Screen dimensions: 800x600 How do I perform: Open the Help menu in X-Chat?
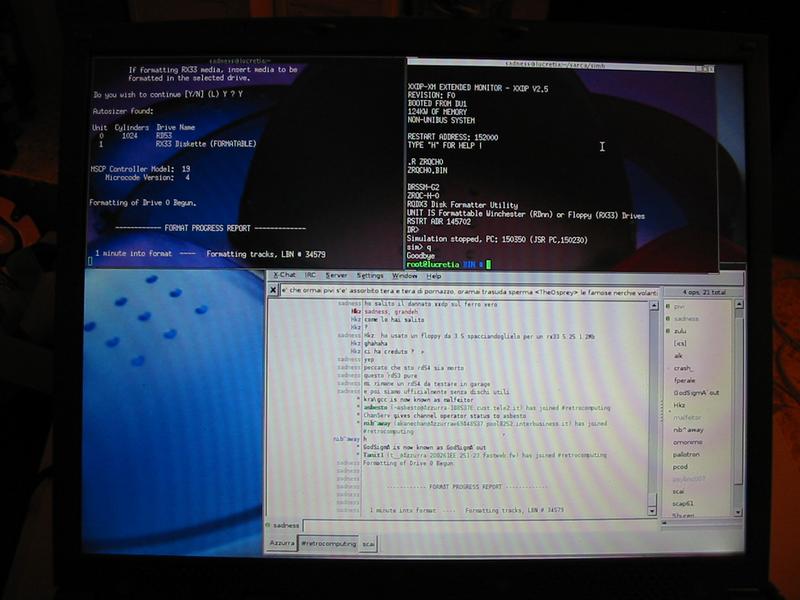(x=434, y=276)
